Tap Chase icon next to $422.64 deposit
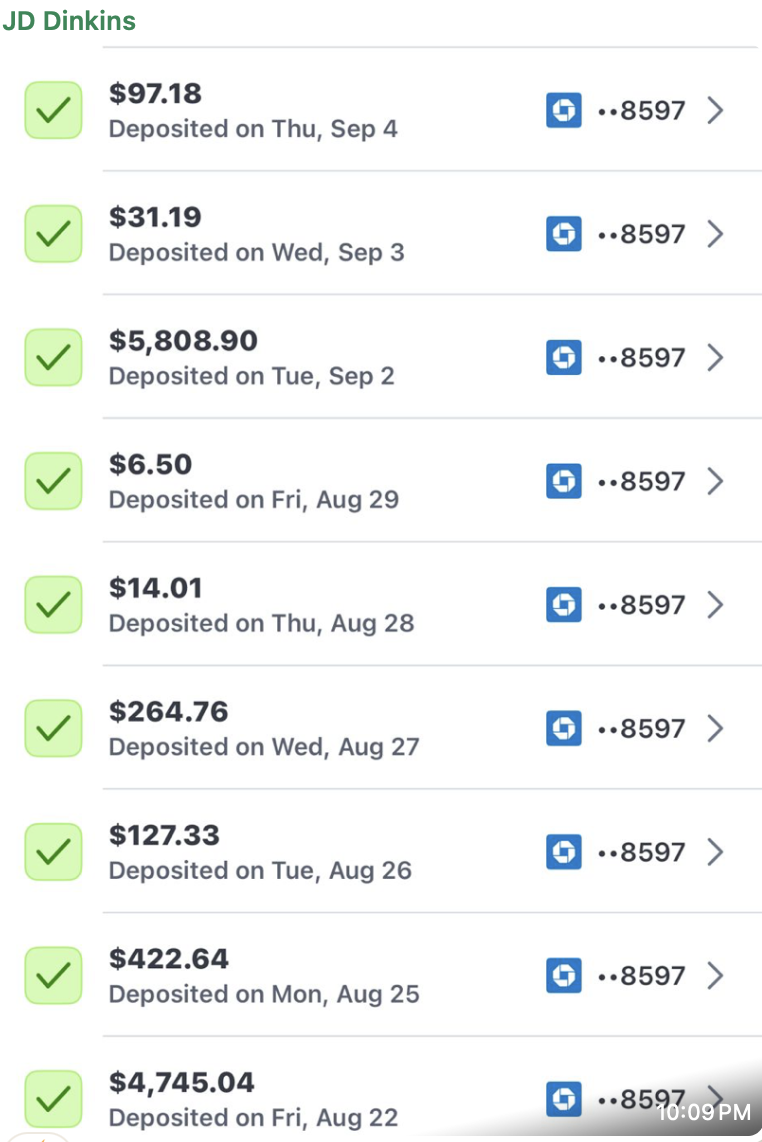This screenshot has height=1142, width=762. coord(564,975)
